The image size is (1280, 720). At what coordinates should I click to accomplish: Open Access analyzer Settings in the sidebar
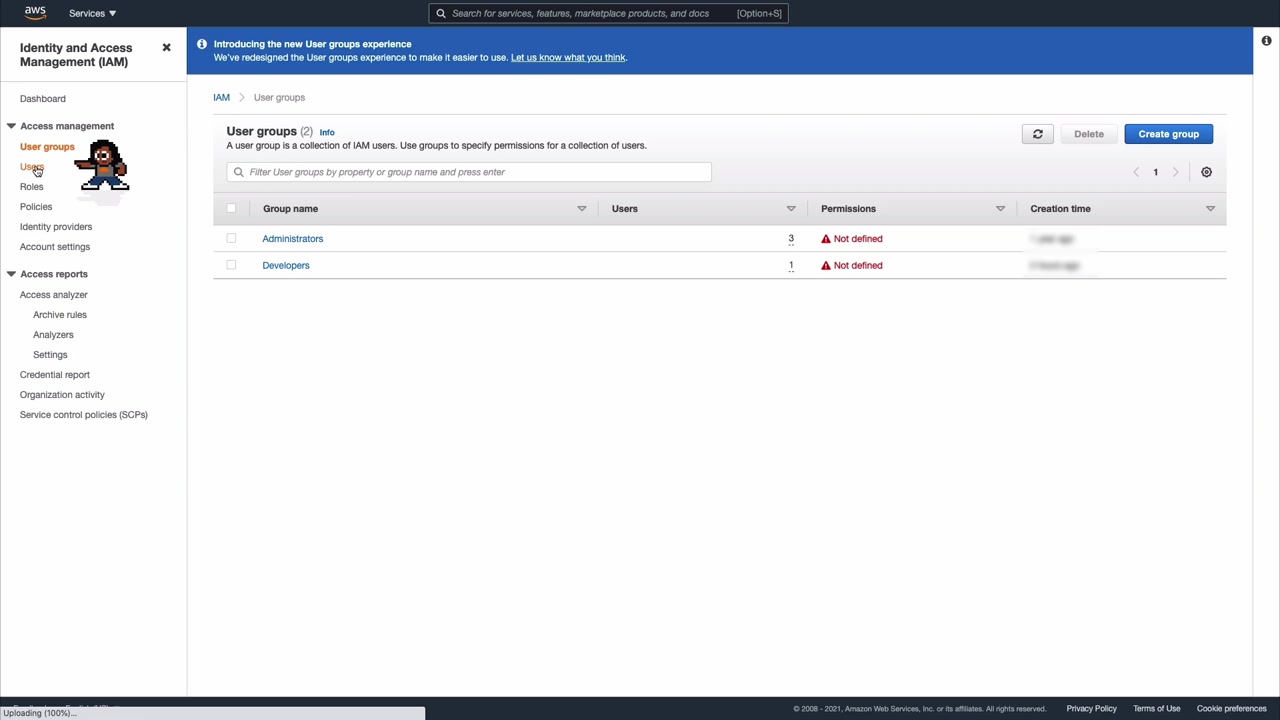[x=50, y=355]
